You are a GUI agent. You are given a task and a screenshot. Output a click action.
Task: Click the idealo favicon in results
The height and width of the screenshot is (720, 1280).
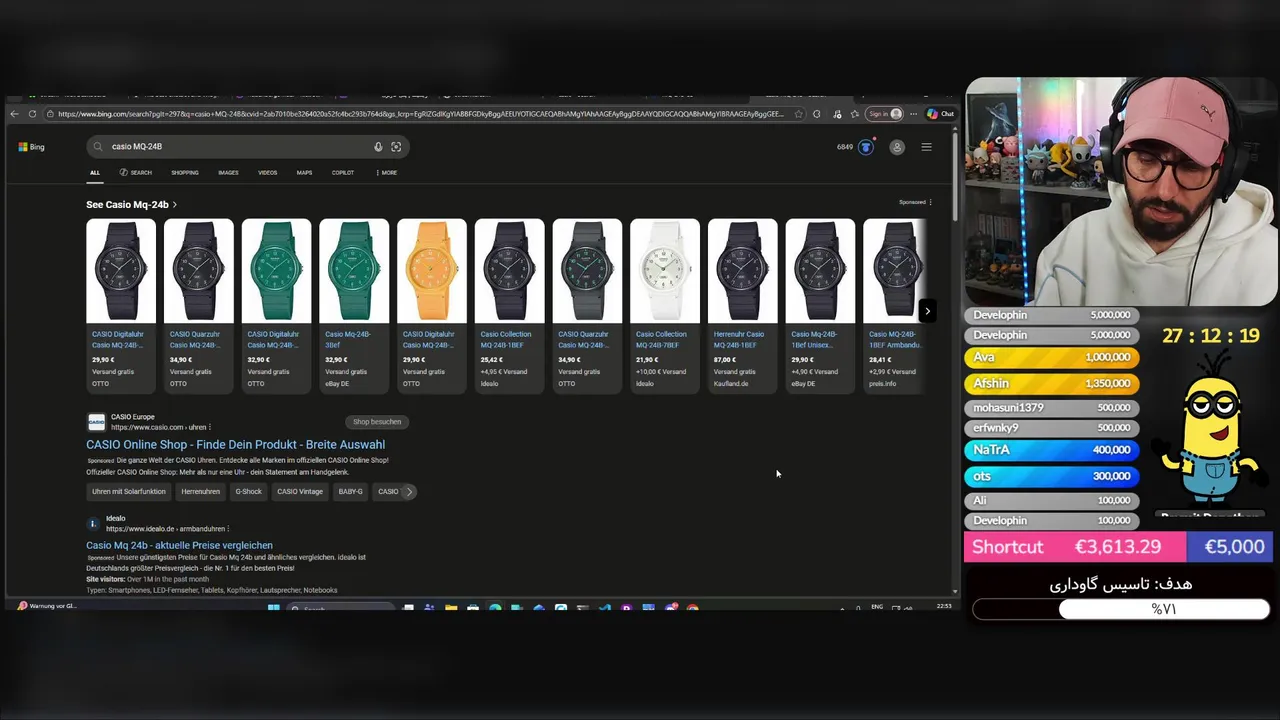coord(93,524)
